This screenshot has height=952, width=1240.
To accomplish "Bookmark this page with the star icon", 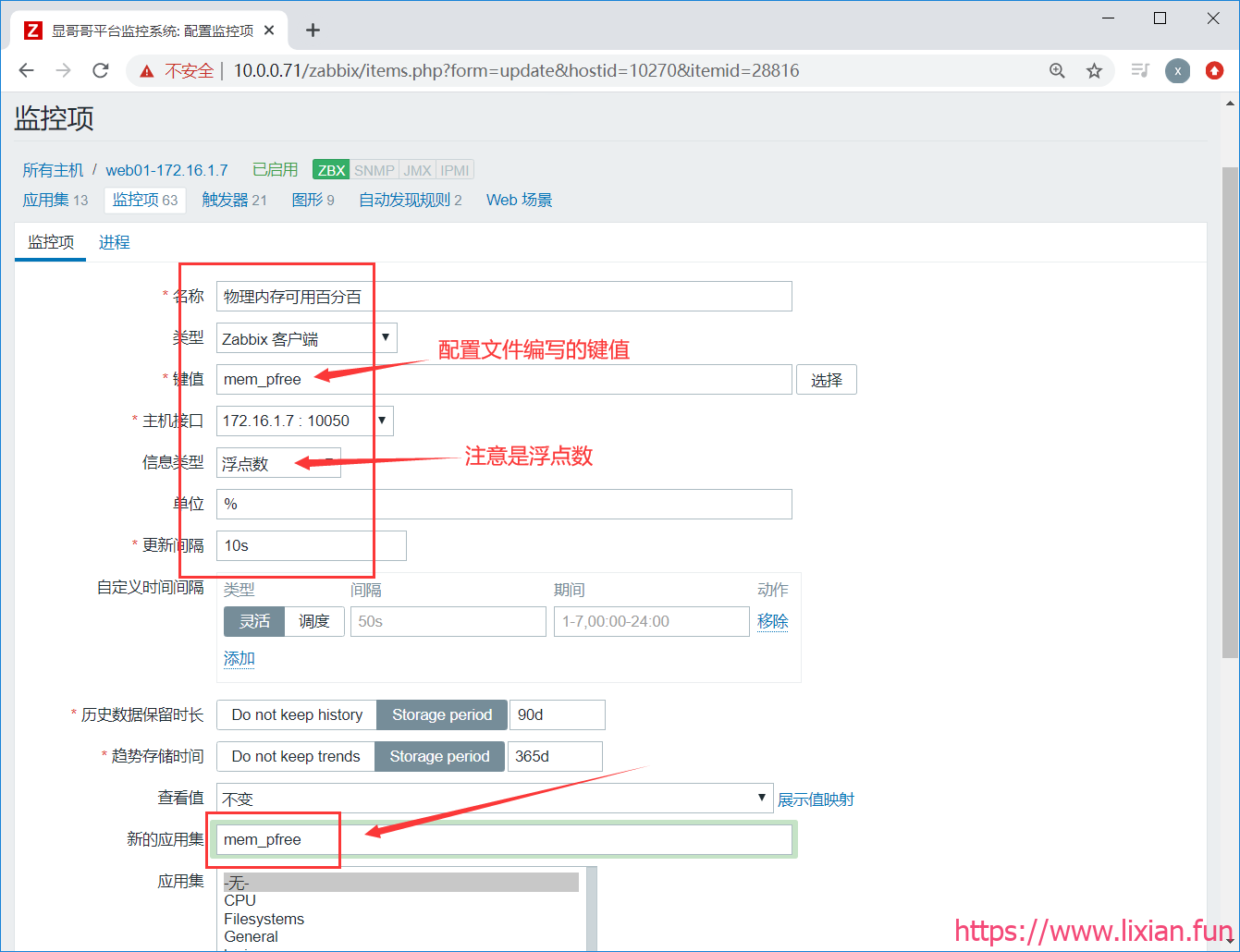I will tap(1094, 71).
